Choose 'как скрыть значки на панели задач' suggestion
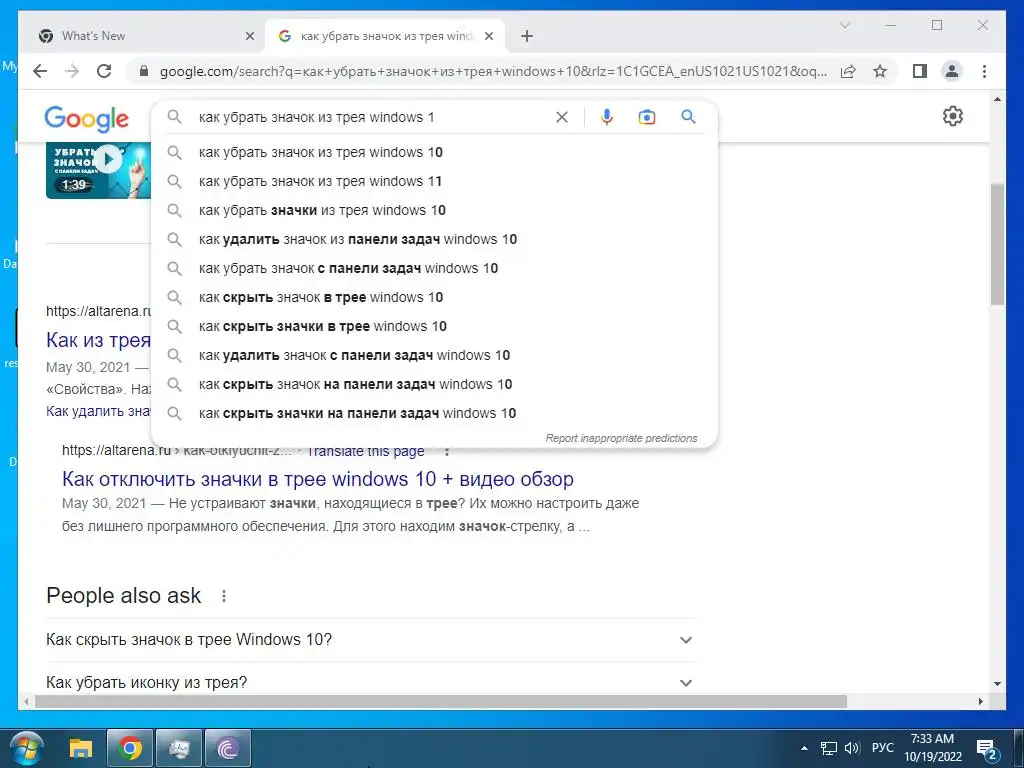Viewport: 1024px width, 768px height. click(x=434, y=413)
